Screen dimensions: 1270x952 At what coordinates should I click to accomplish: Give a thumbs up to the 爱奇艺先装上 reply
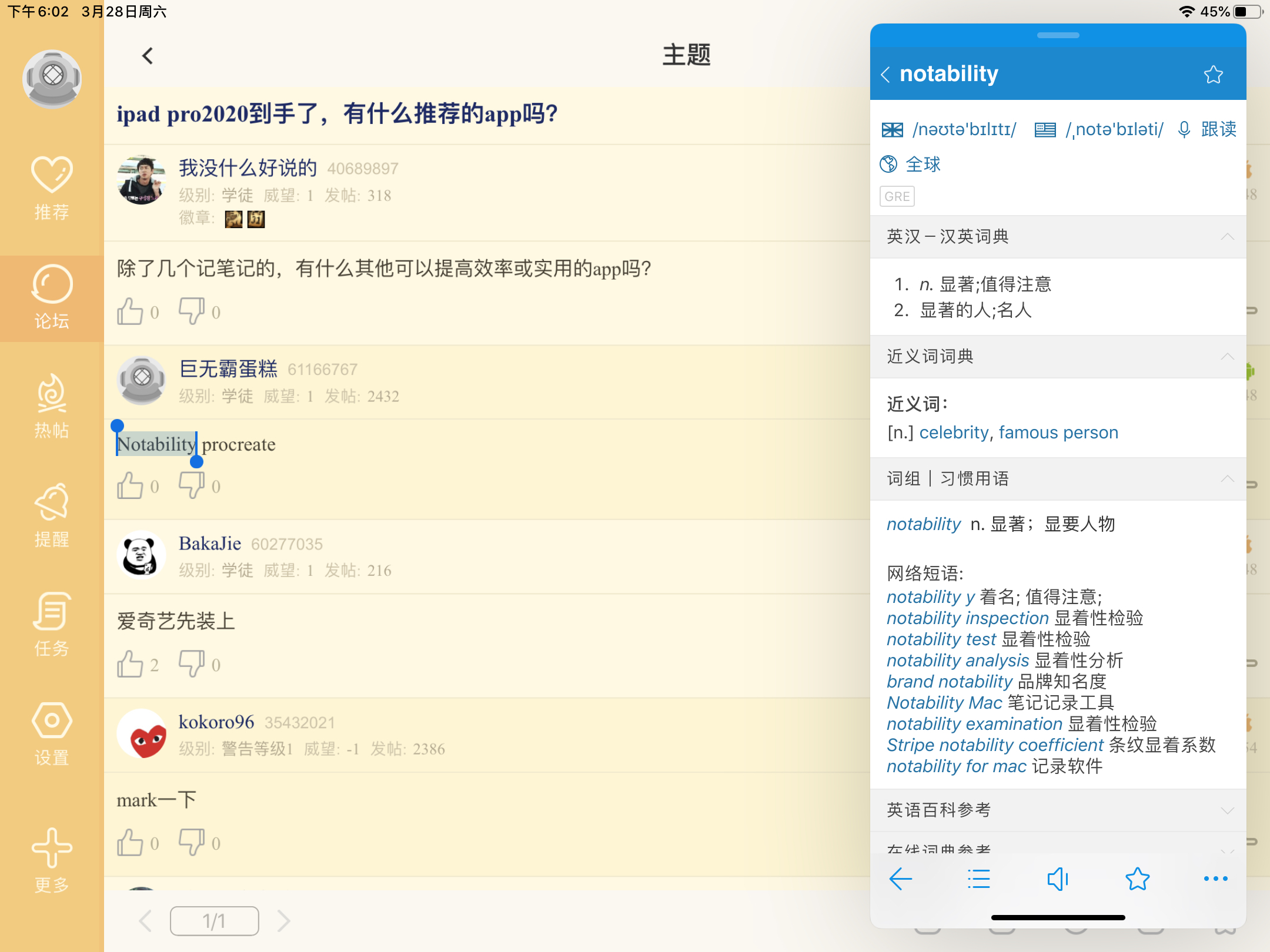point(131,663)
